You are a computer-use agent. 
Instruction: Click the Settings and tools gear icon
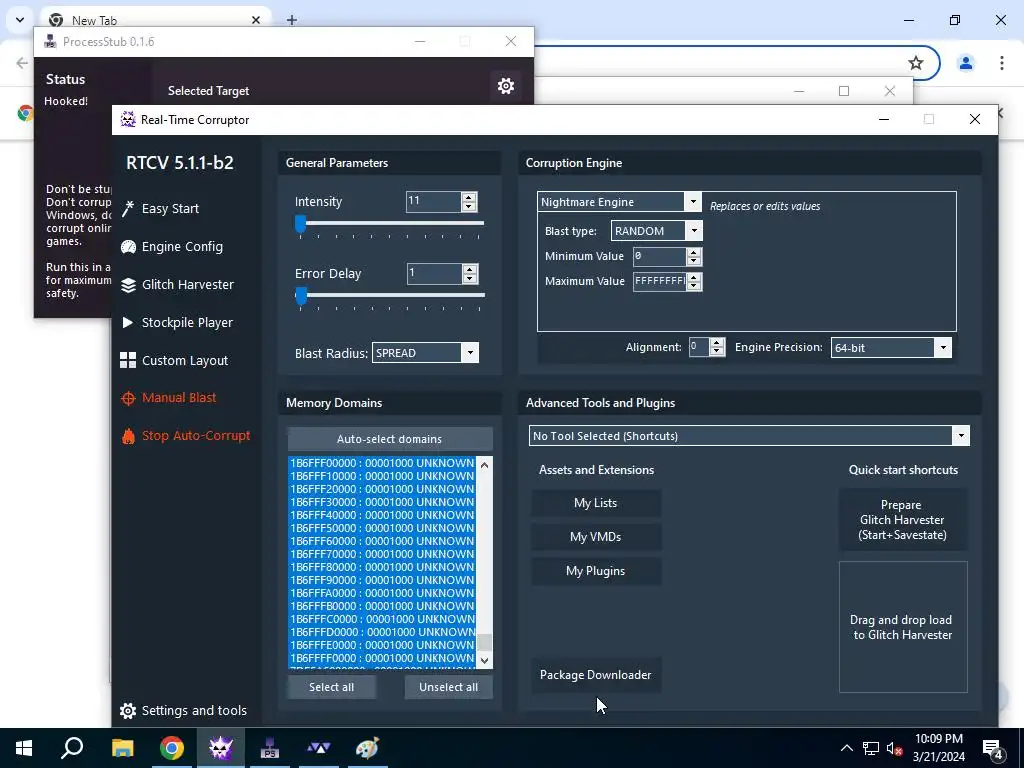tap(128, 711)
